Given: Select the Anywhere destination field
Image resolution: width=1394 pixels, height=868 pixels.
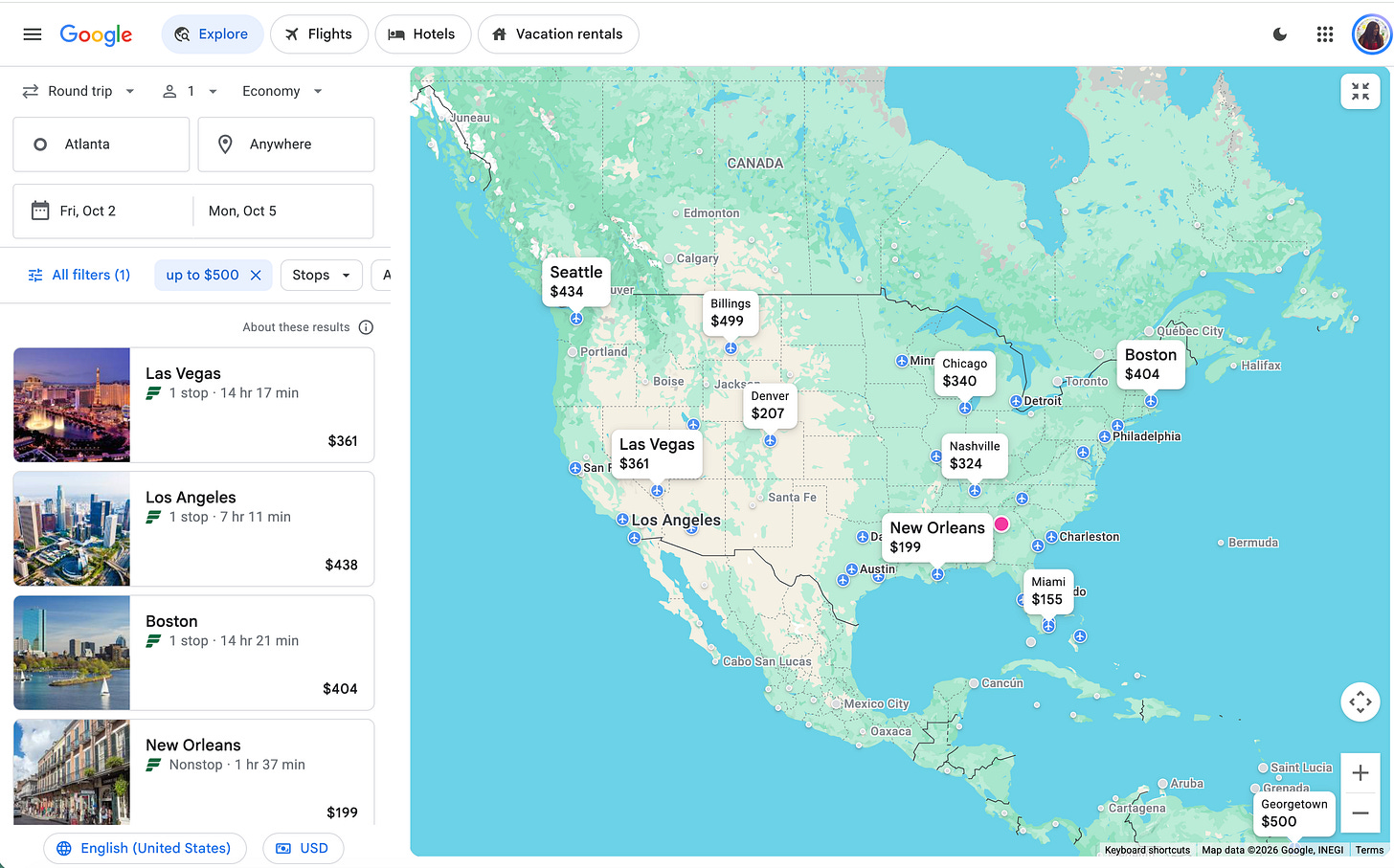Looking at the screenshot, I should click(286, 145).
